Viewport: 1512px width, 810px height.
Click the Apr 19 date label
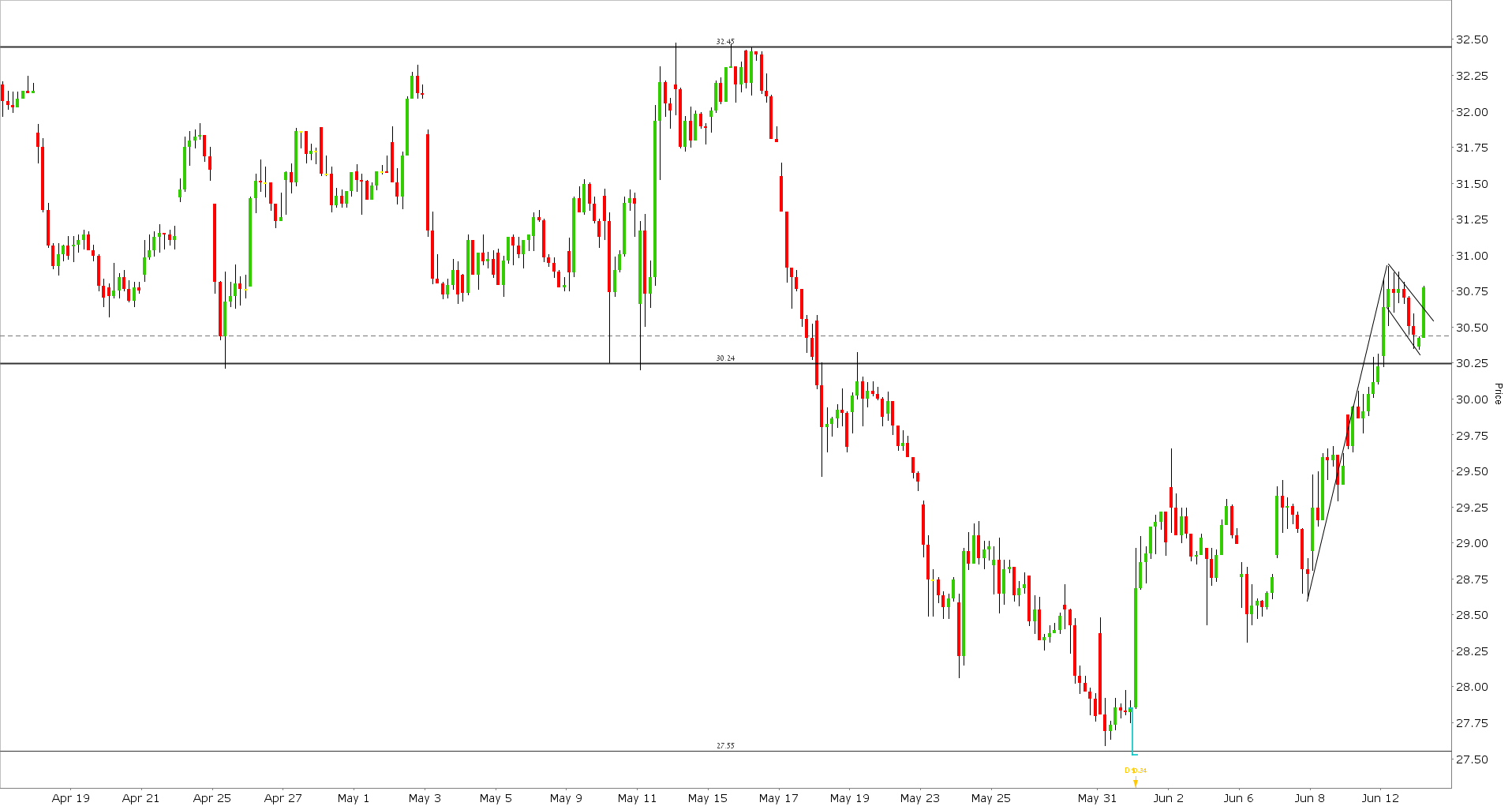(x=71, y=798)
